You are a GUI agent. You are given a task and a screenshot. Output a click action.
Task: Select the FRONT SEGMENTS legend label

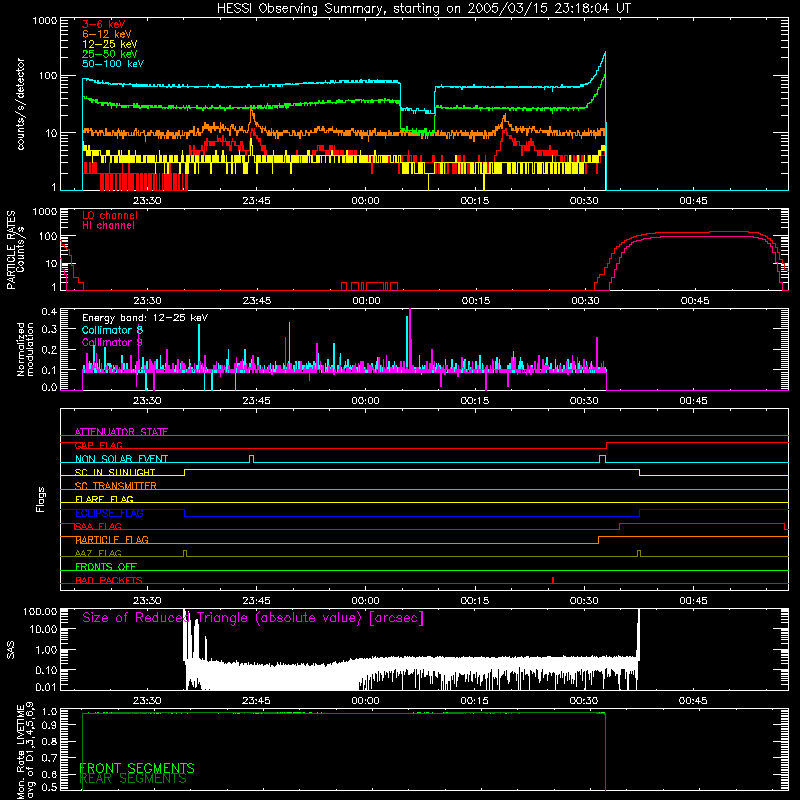tap(137, 768)
